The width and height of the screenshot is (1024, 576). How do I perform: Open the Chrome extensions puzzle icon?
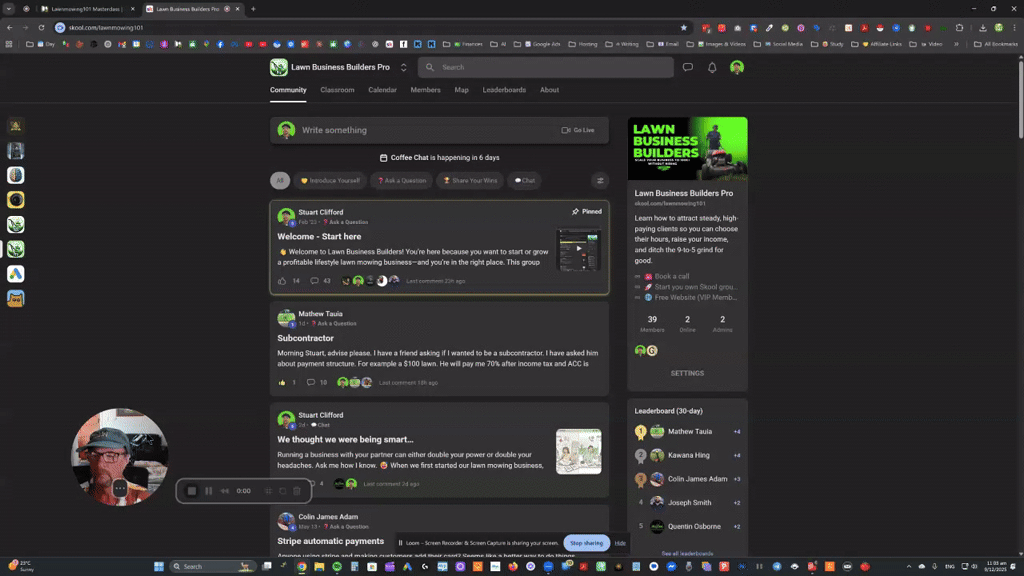(959, 27)
